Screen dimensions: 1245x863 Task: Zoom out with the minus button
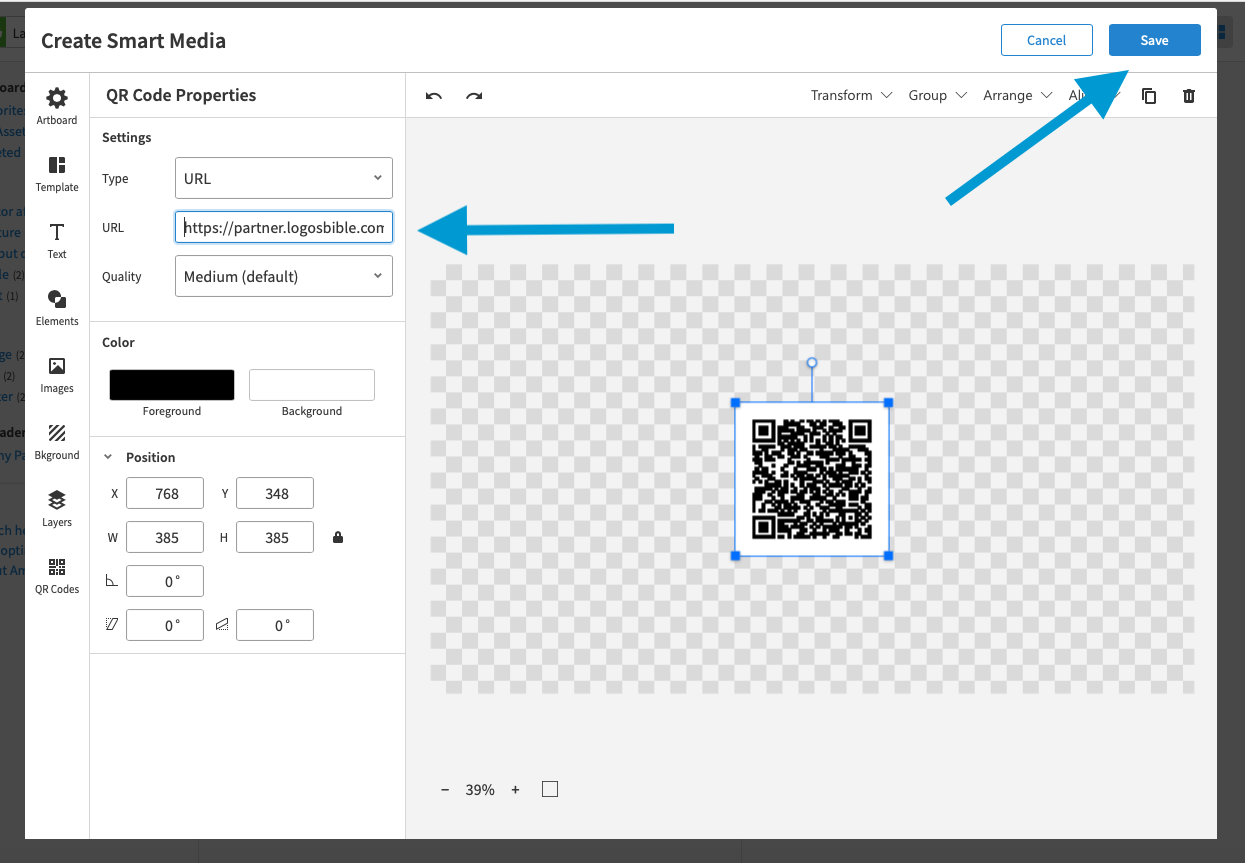pyautogui.click(x=445, y=790)
